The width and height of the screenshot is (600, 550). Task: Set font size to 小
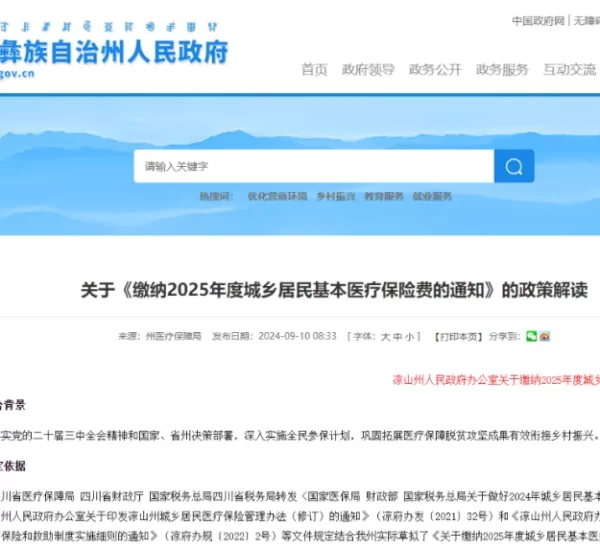[409, 337]
